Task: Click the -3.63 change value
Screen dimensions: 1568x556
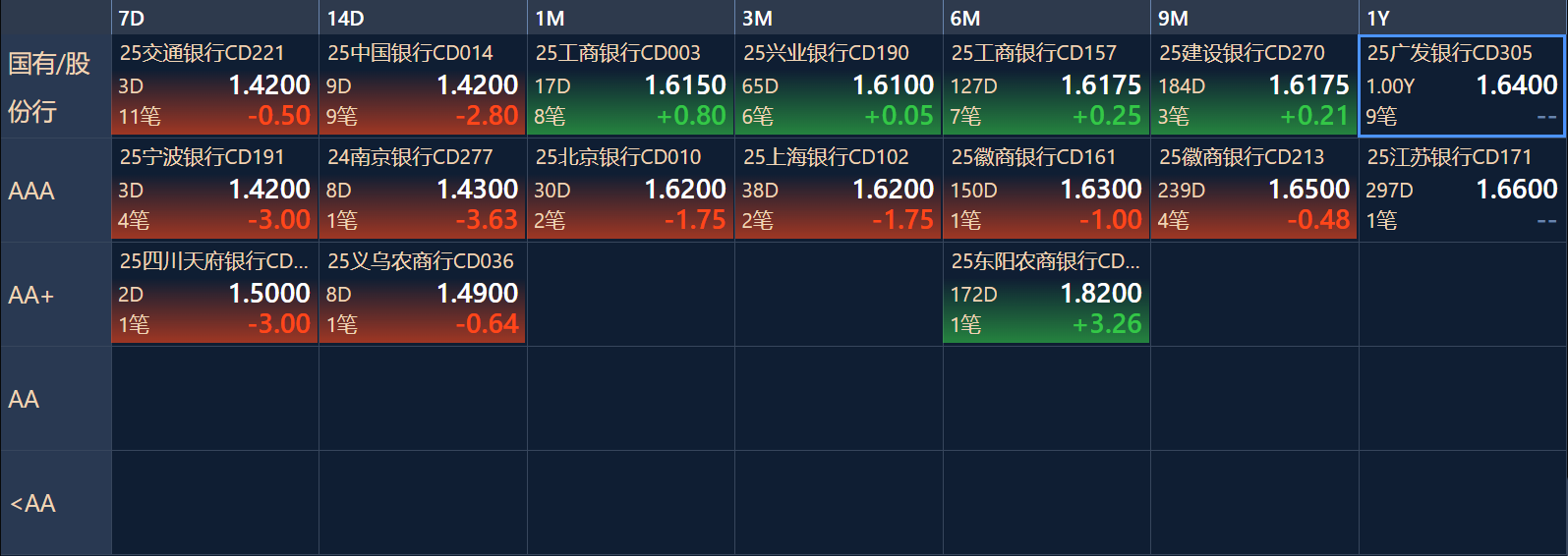Action: tap(487, 219)
